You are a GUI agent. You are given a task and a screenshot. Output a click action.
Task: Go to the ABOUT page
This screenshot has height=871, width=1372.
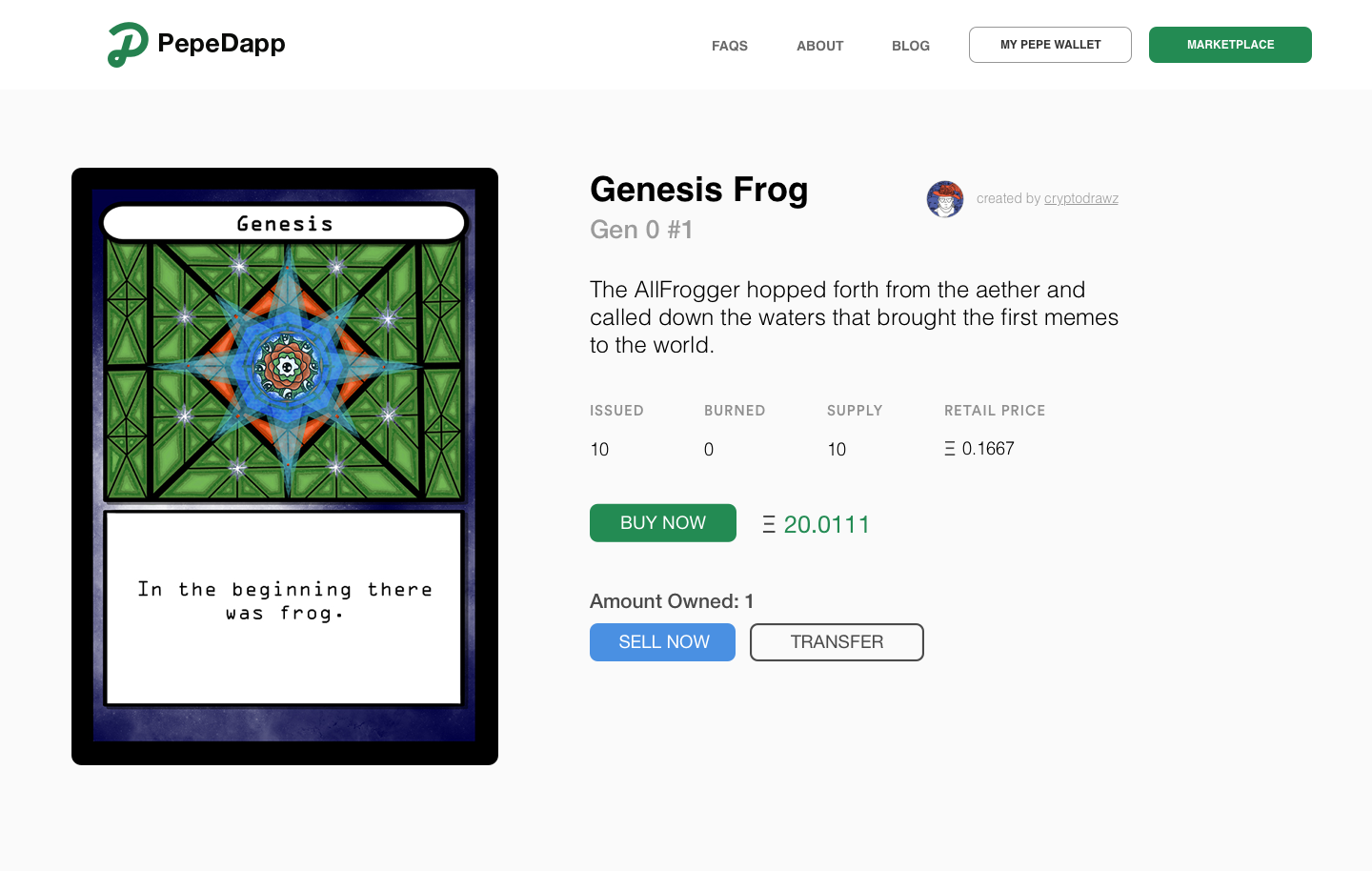[x=820, y=46]
